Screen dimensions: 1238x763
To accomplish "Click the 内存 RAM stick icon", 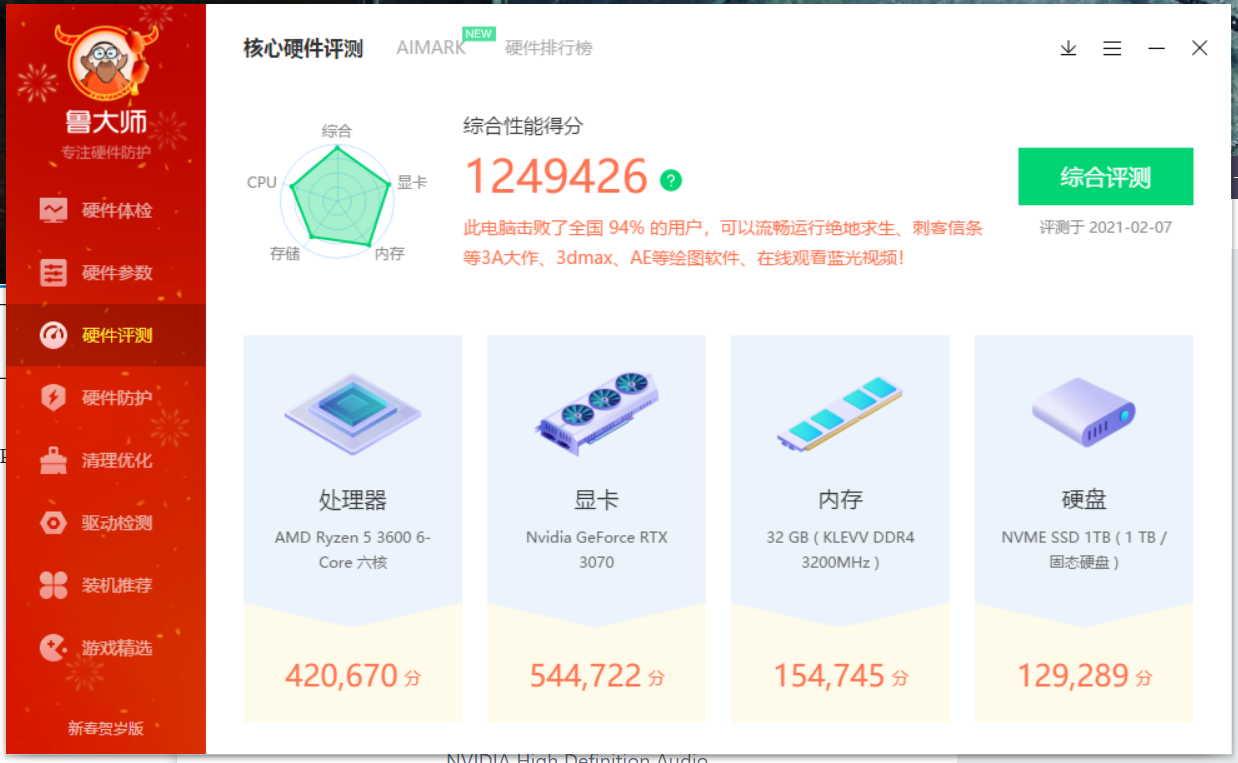I will click(x=841, y=412).
